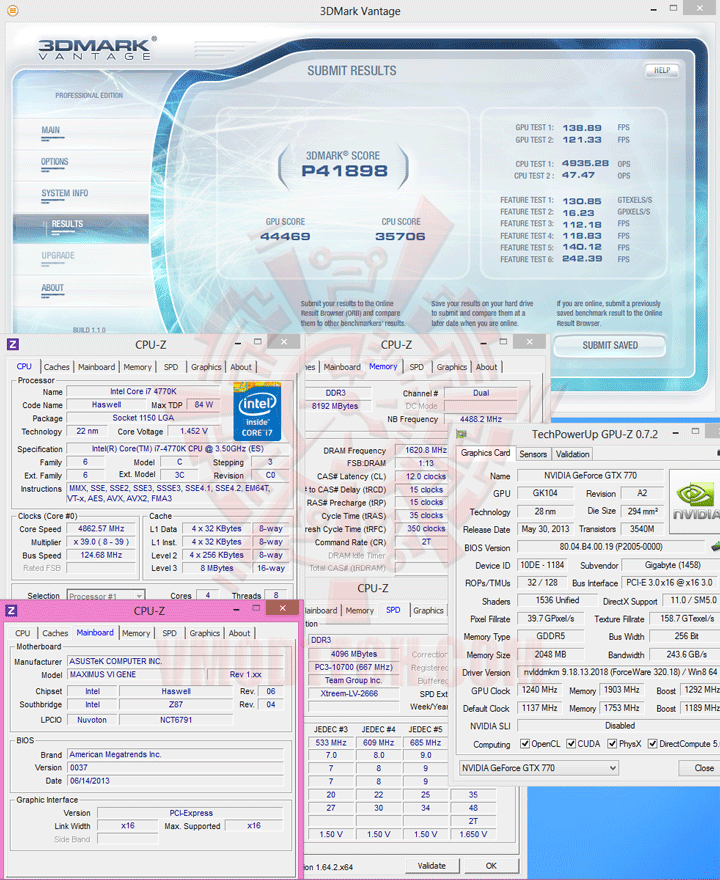Switch to Graphics tab in Memory CPU-Z window
Viewport: 720px width, 880px height.
point(452,367)
